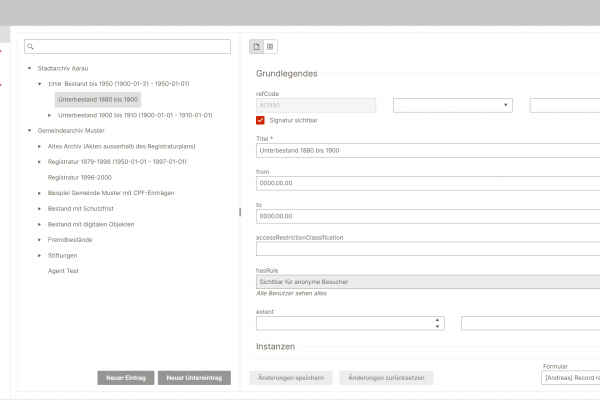Image resolution: width=600 pixels, height=400 pixels.
Task: Expand Beispiel Gemeinde Muster node
Action: tap(39, 193)
